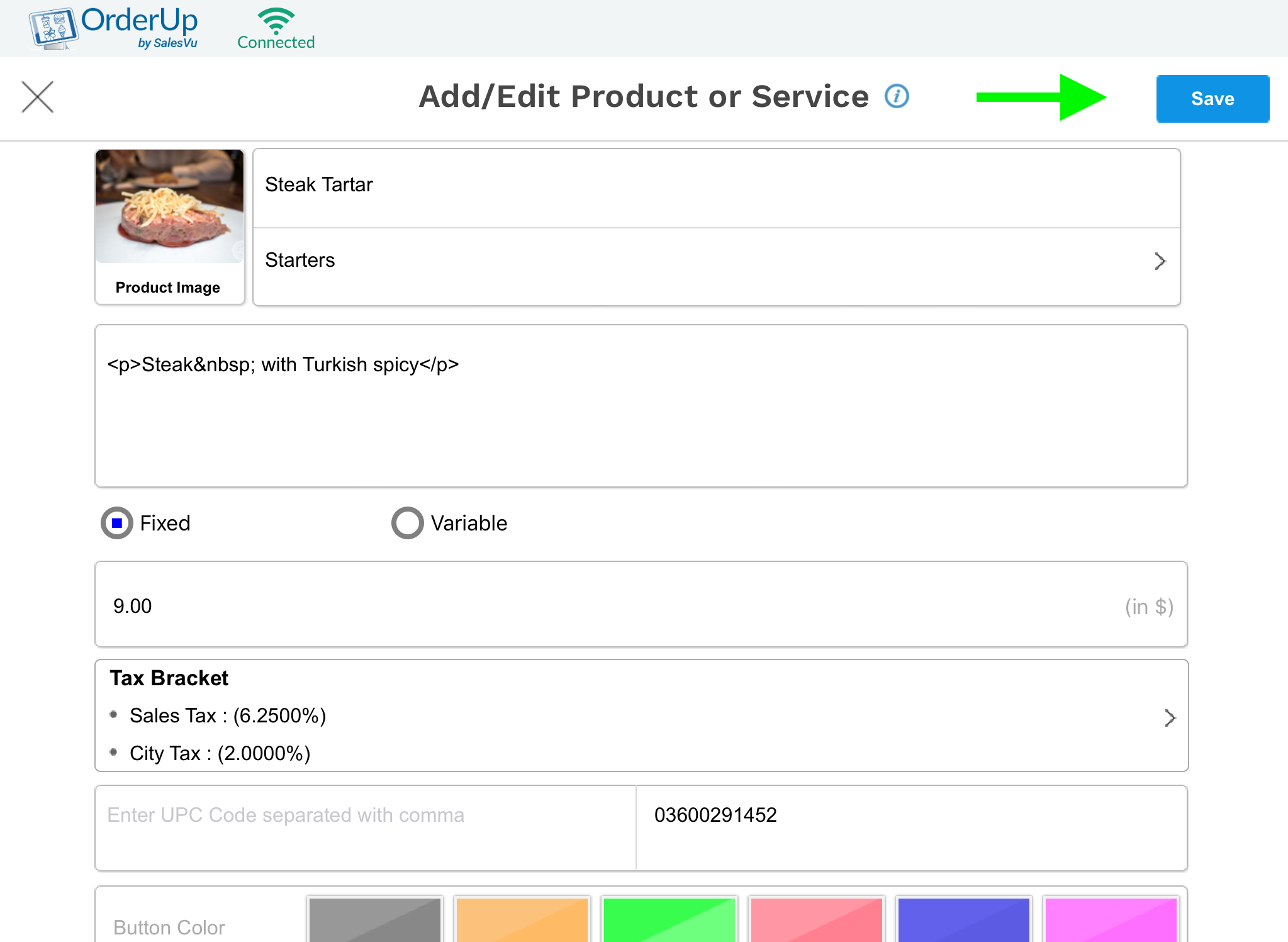The image size is (1288, 942).
Task: Pick the gray button color swatch
Action: click(375, 919)
